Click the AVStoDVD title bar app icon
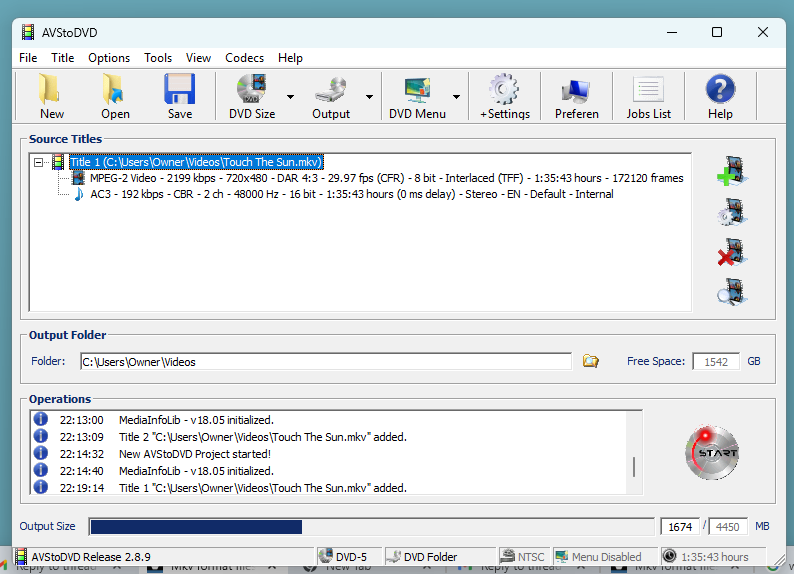The width and height of the screenshot is (794, 574). (28, 32)
